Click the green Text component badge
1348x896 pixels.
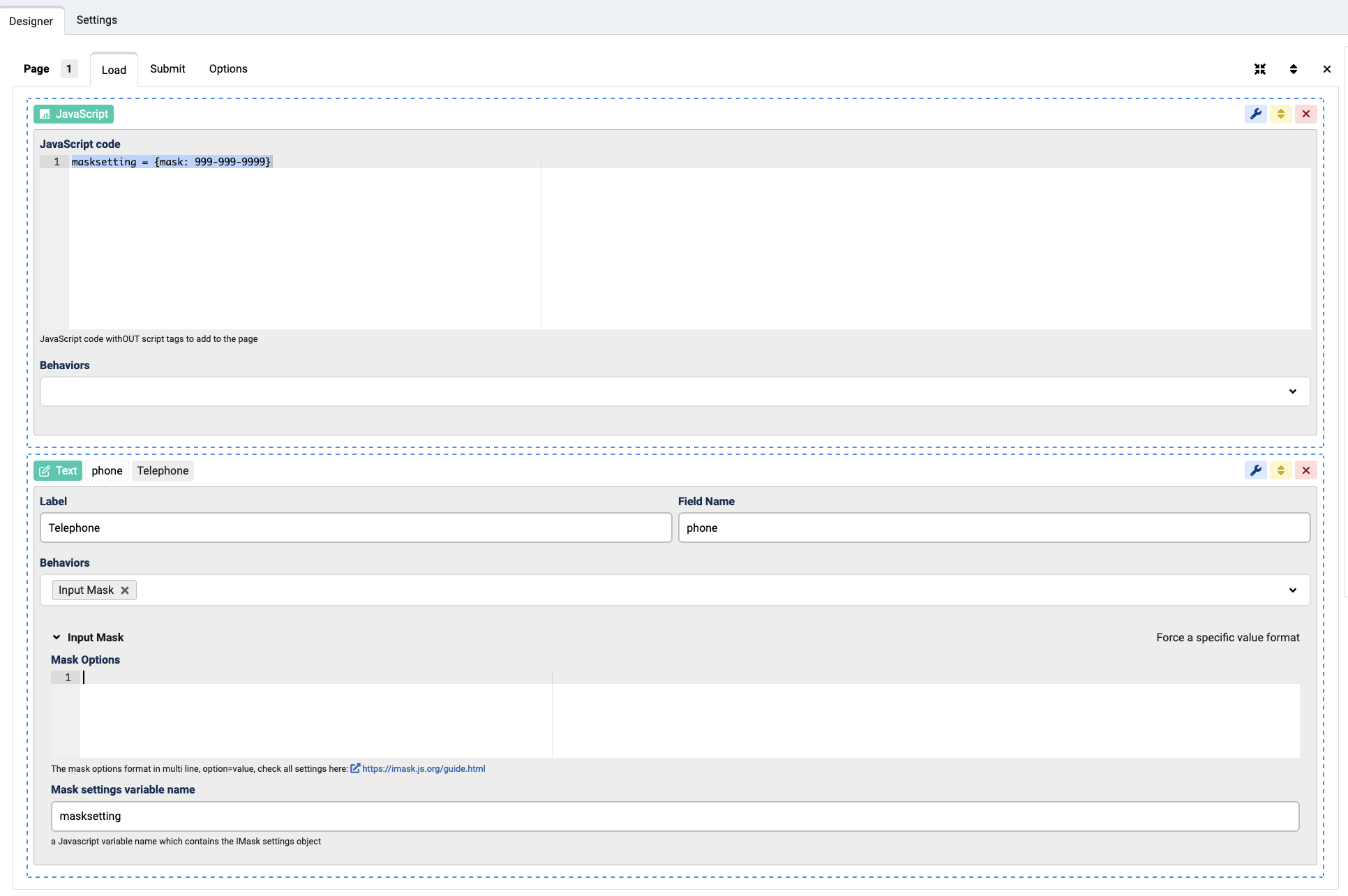pyautogui.click(x=57, y=470)
